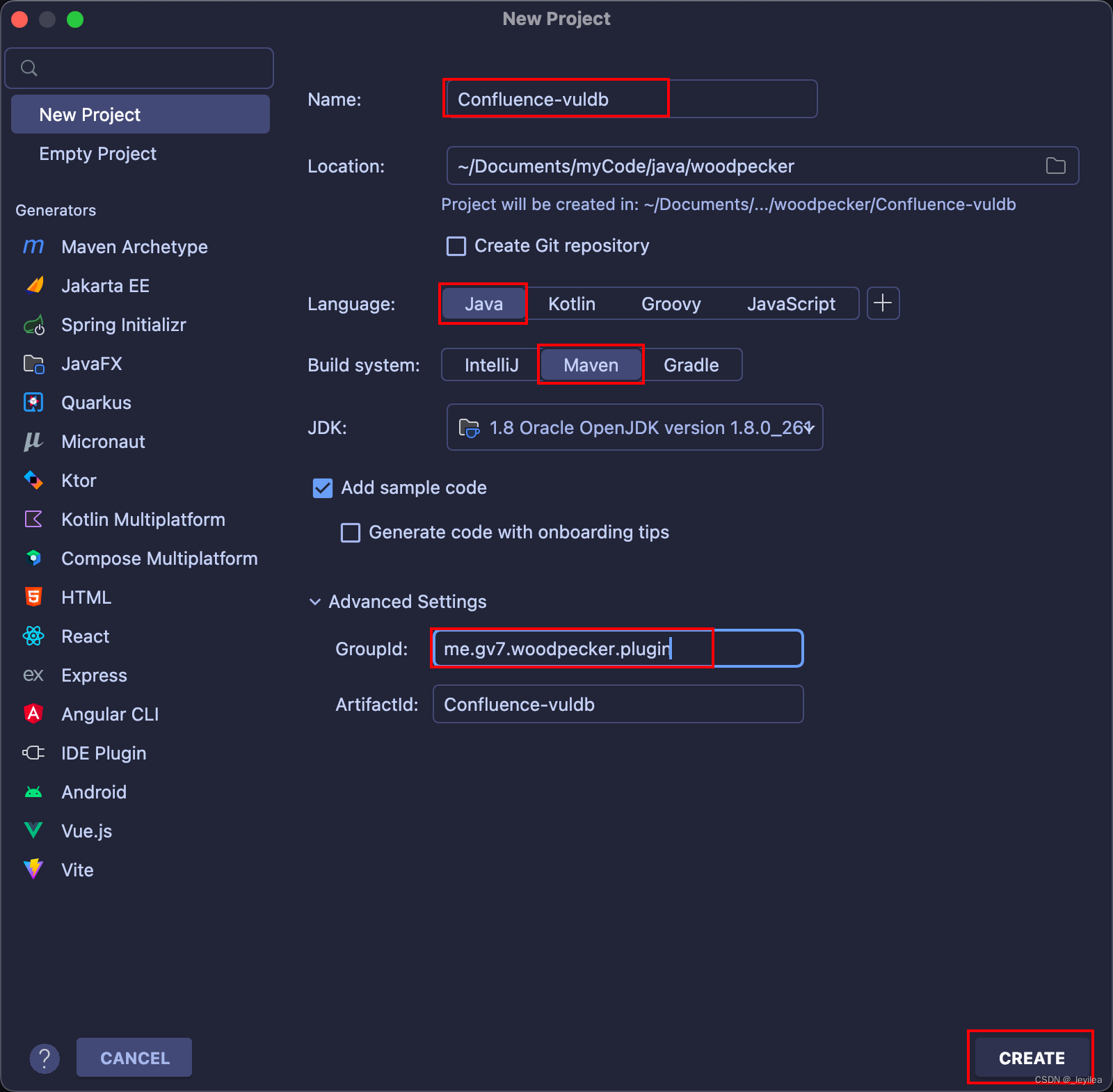This screenshot has width=1113, height=1092.
Task: Select Gradle as build system
Action: click(x=692, y=364)
